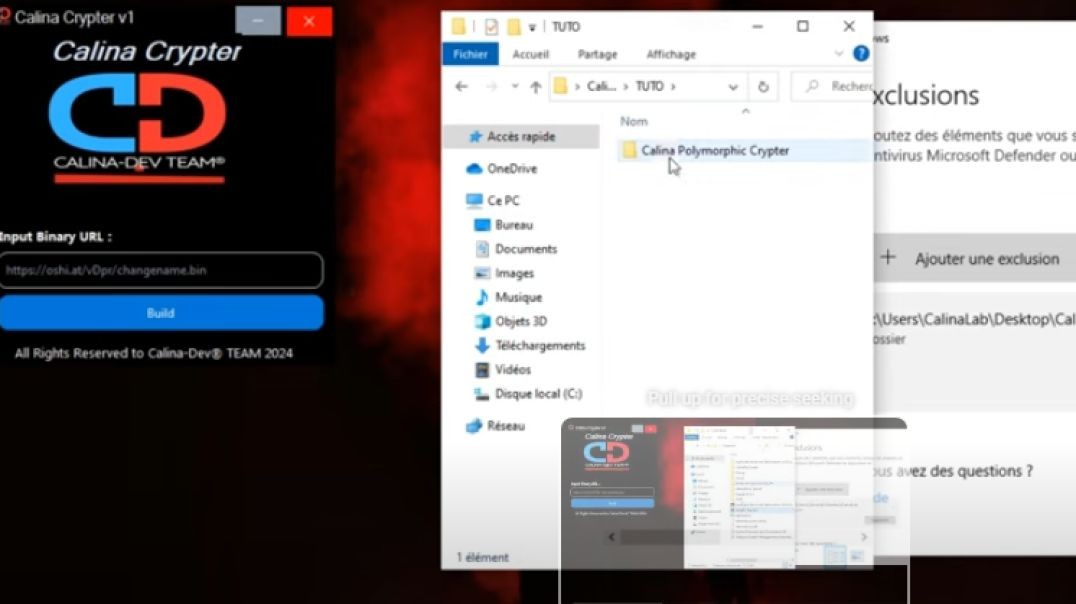
Task: Go up one folder level in Explorer
Action: pyautogui.click(x=535, y=86)
